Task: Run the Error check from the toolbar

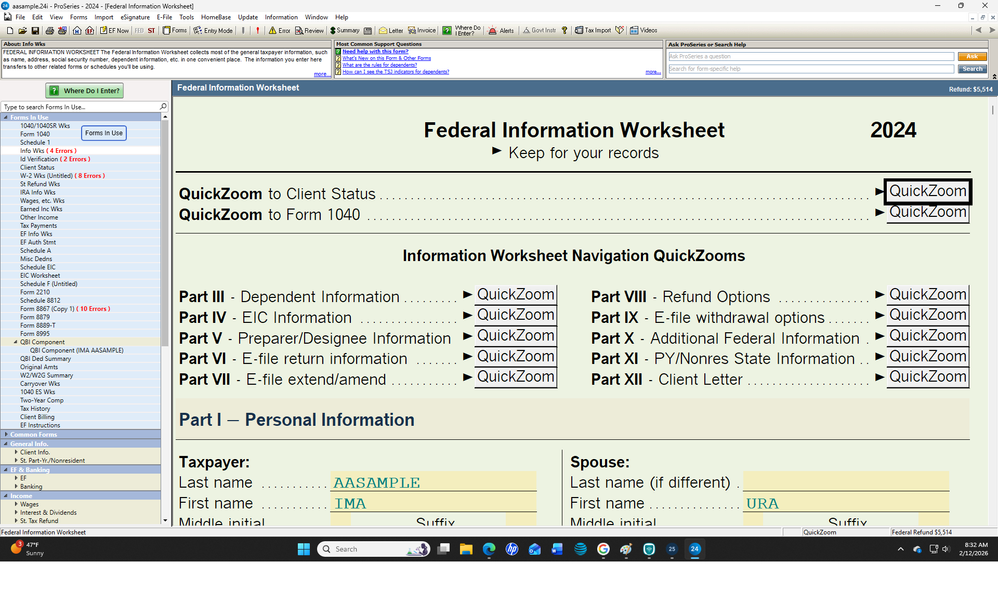Action: (x=280, y=31)
